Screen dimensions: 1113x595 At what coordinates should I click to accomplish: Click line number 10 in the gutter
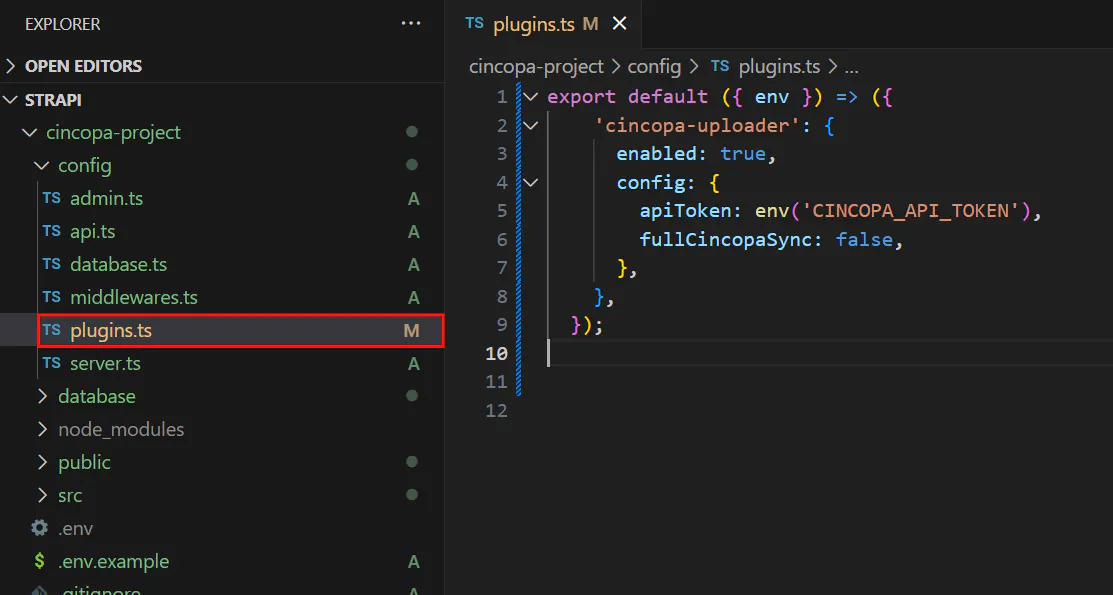coord(496,353)
